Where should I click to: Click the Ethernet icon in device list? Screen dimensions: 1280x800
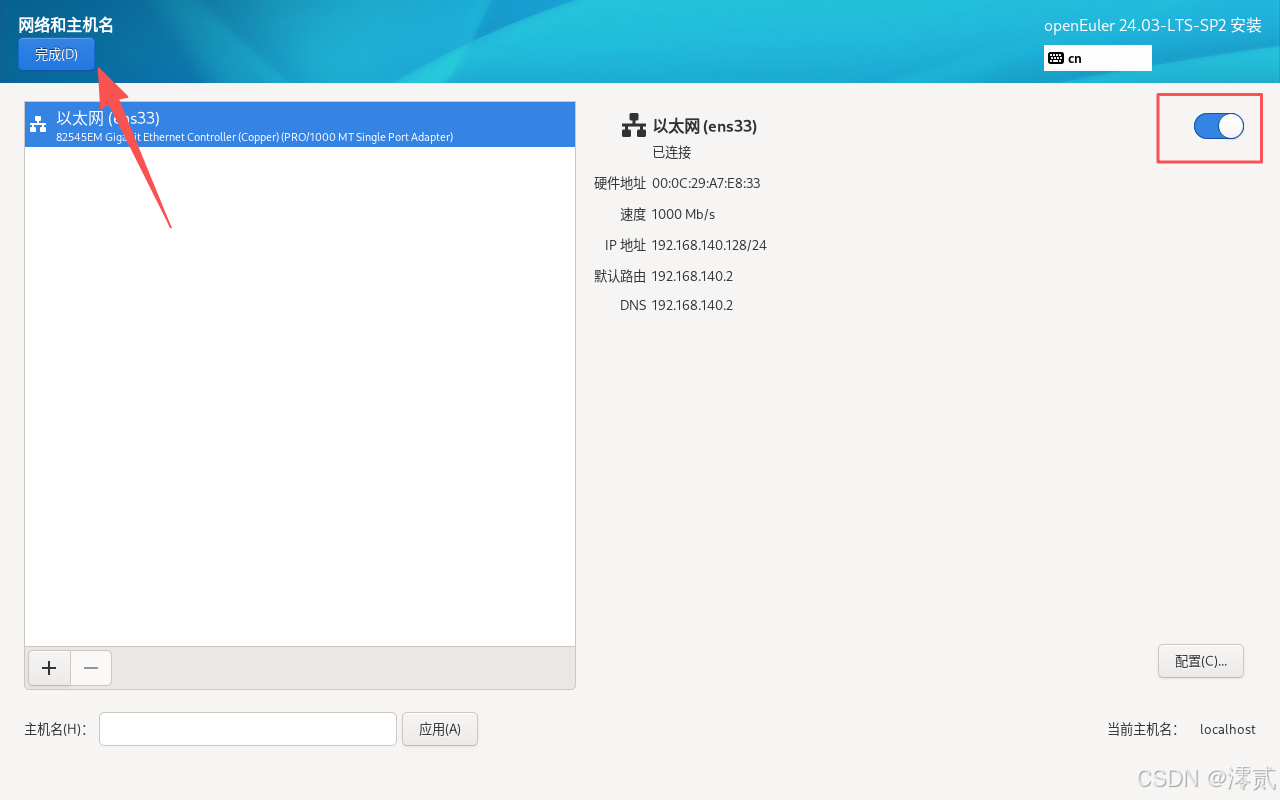tap(38, 124)
